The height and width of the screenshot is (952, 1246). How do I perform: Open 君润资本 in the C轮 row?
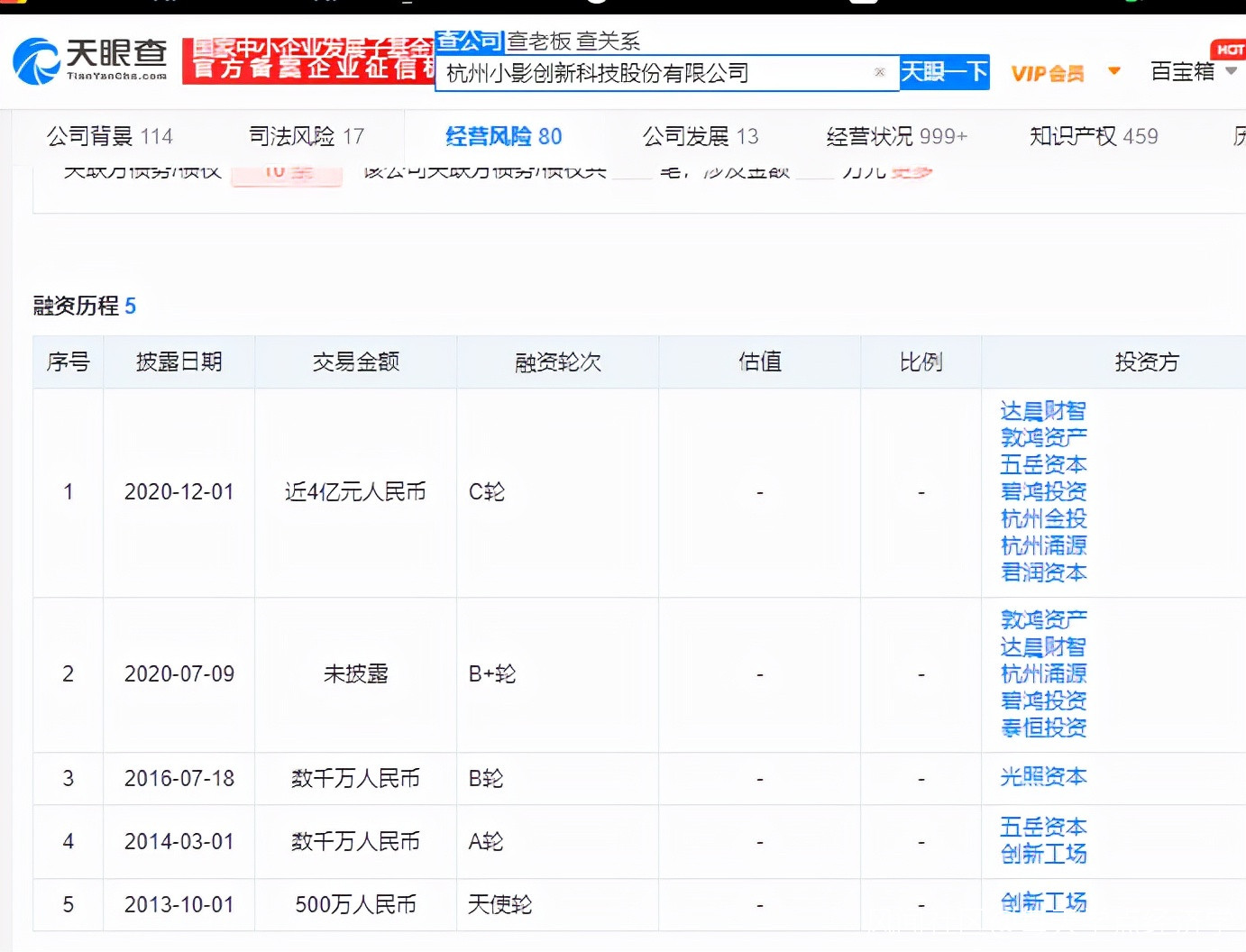pos(1043,573)
